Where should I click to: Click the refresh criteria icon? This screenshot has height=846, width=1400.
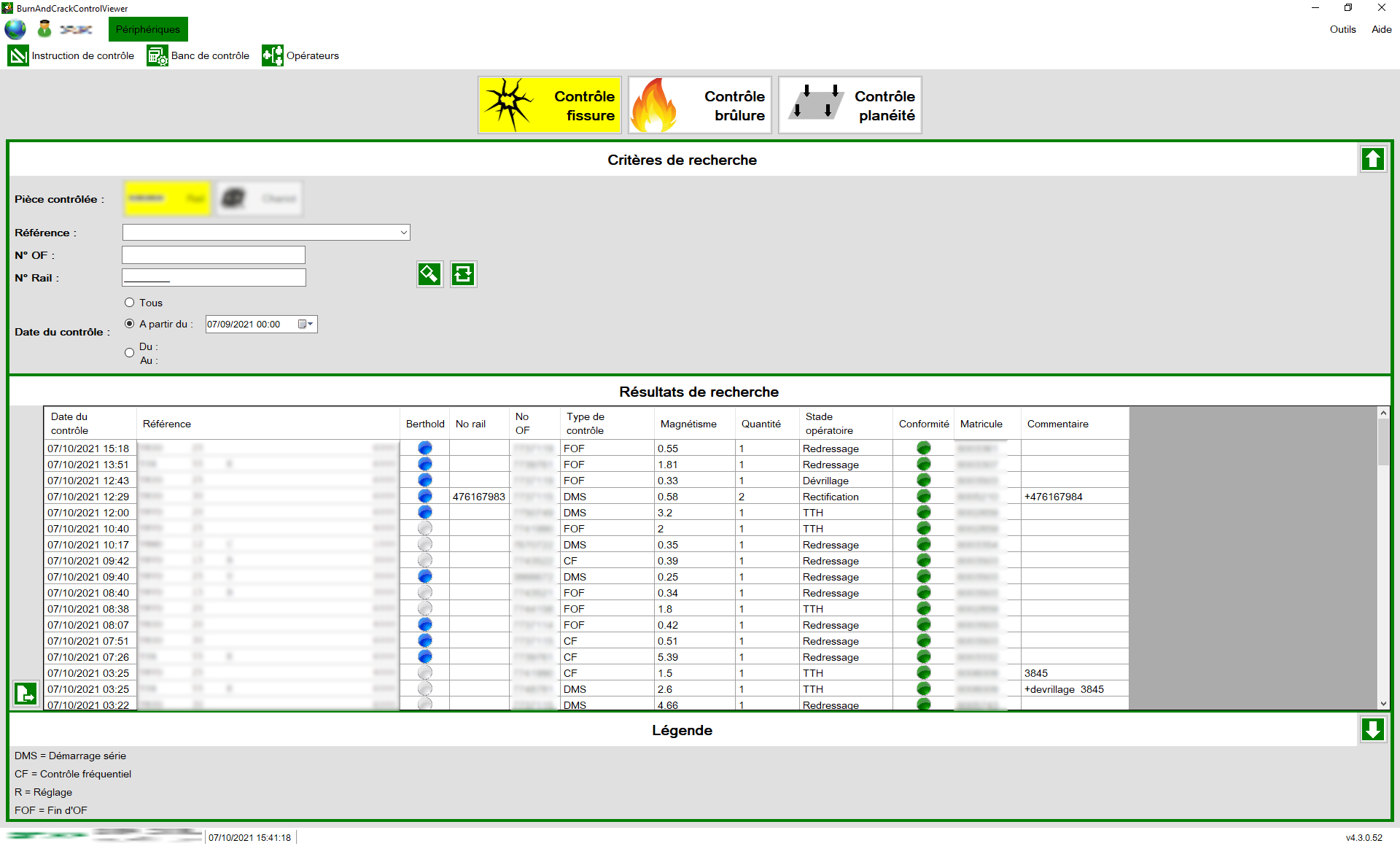pos(463,274)
